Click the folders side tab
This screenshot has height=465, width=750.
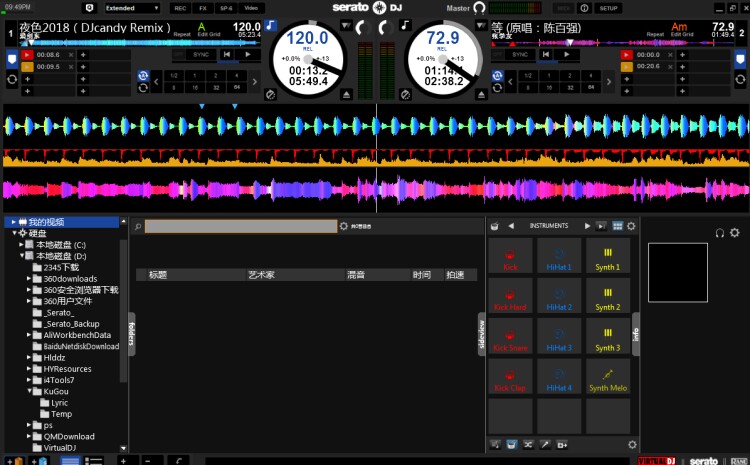pos(132,334)
